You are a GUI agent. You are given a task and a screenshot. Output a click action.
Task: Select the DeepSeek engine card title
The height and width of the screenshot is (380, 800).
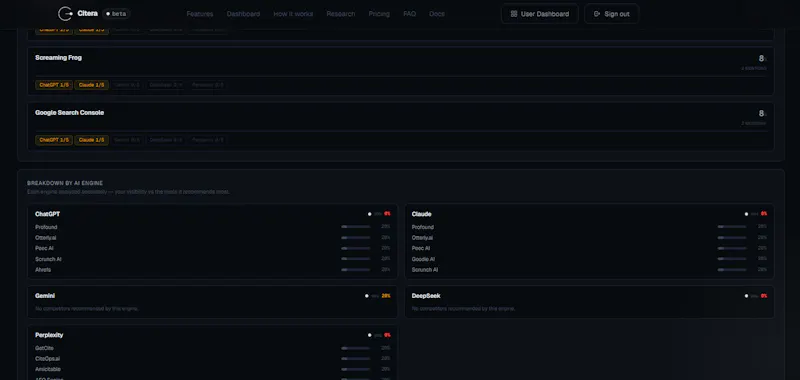(x=426, y=296)
